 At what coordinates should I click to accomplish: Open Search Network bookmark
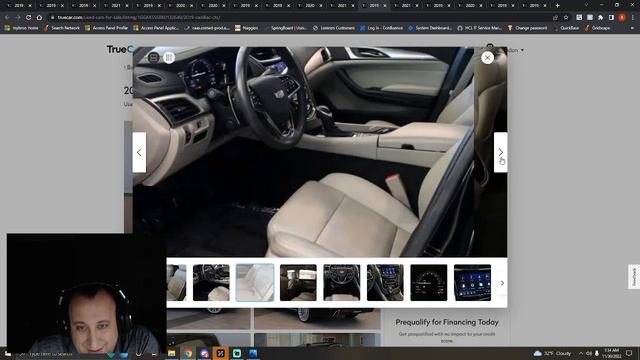tap(62, 28)
